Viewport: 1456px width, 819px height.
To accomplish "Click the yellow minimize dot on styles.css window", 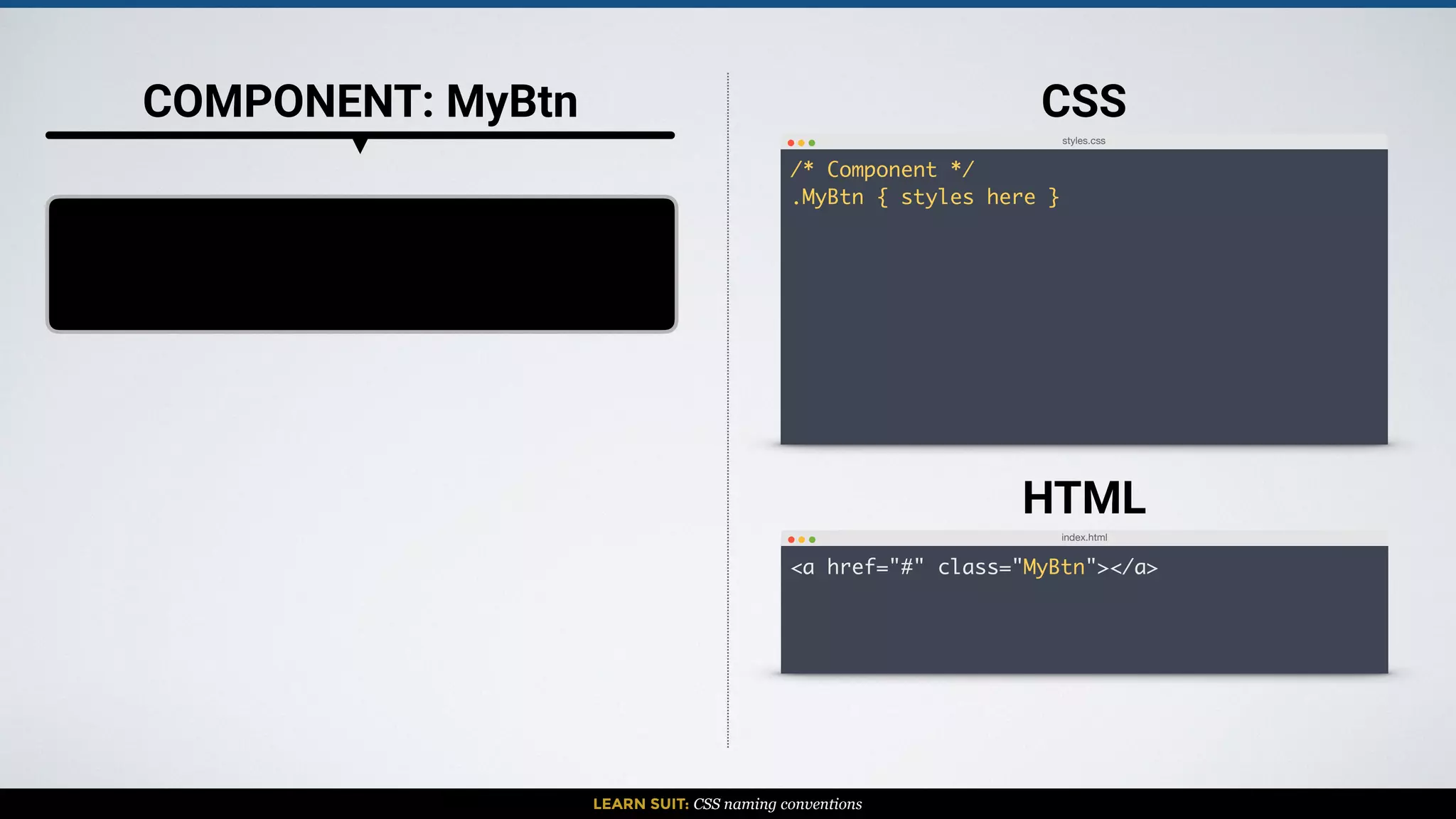I will coord(801,143).
